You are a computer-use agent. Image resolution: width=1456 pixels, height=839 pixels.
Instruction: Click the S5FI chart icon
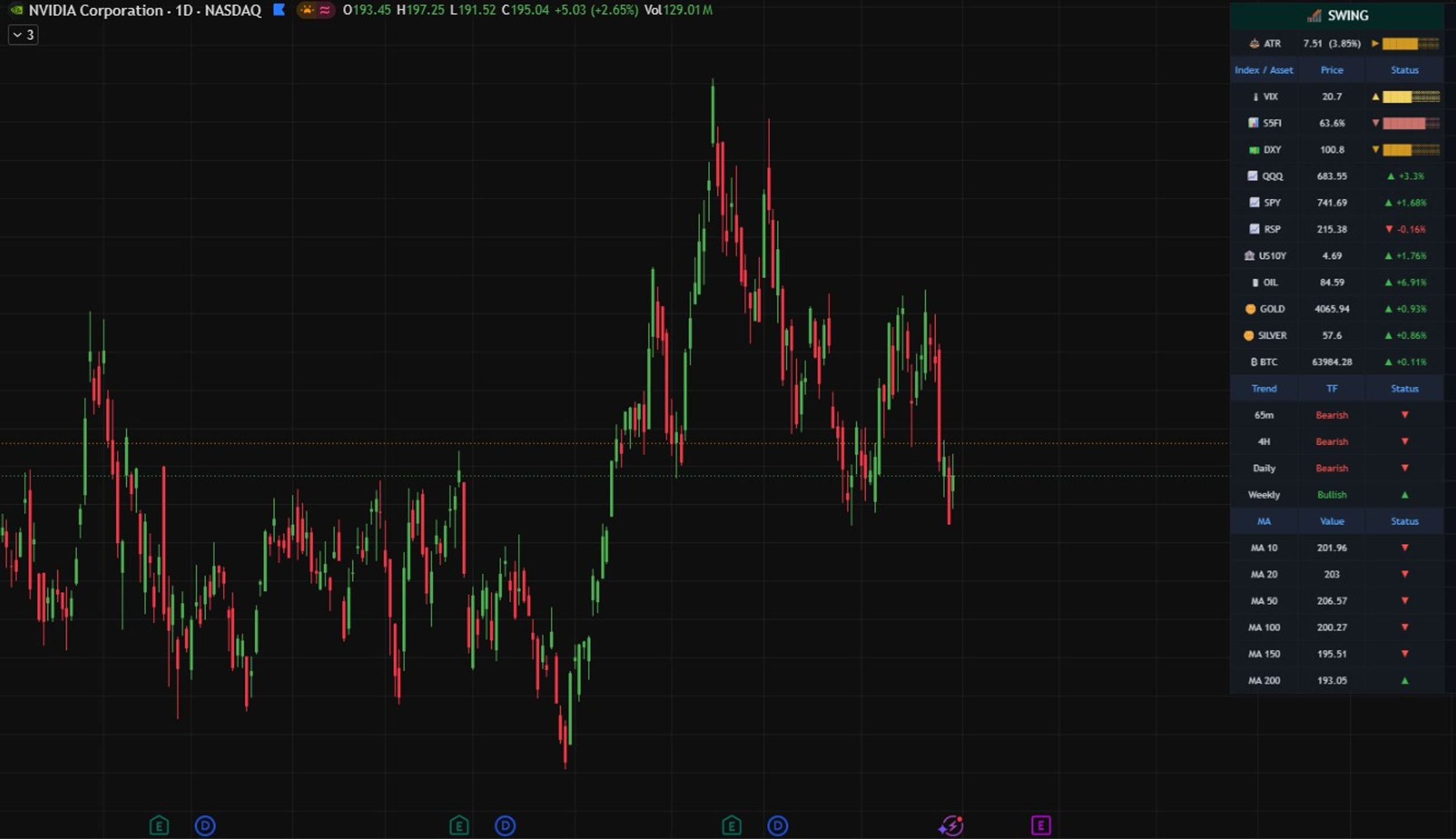click(1253, 123)
